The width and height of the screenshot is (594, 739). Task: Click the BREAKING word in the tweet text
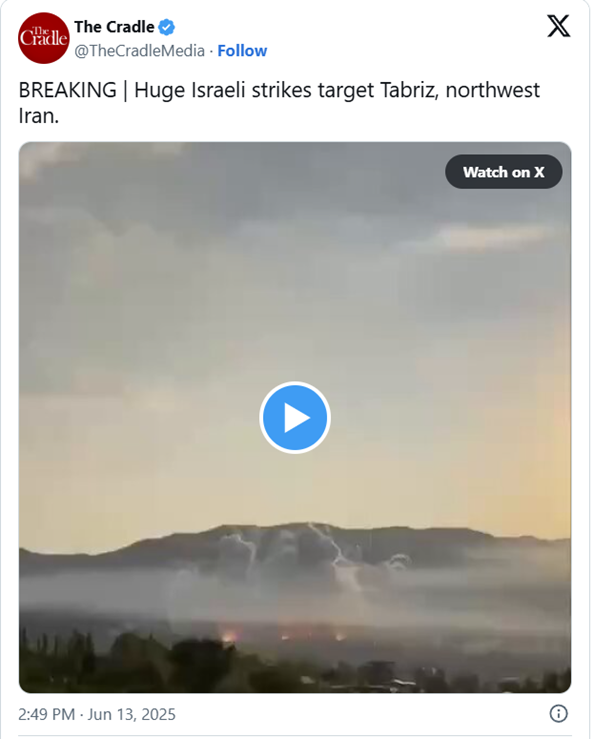click(x=67, y=90)
